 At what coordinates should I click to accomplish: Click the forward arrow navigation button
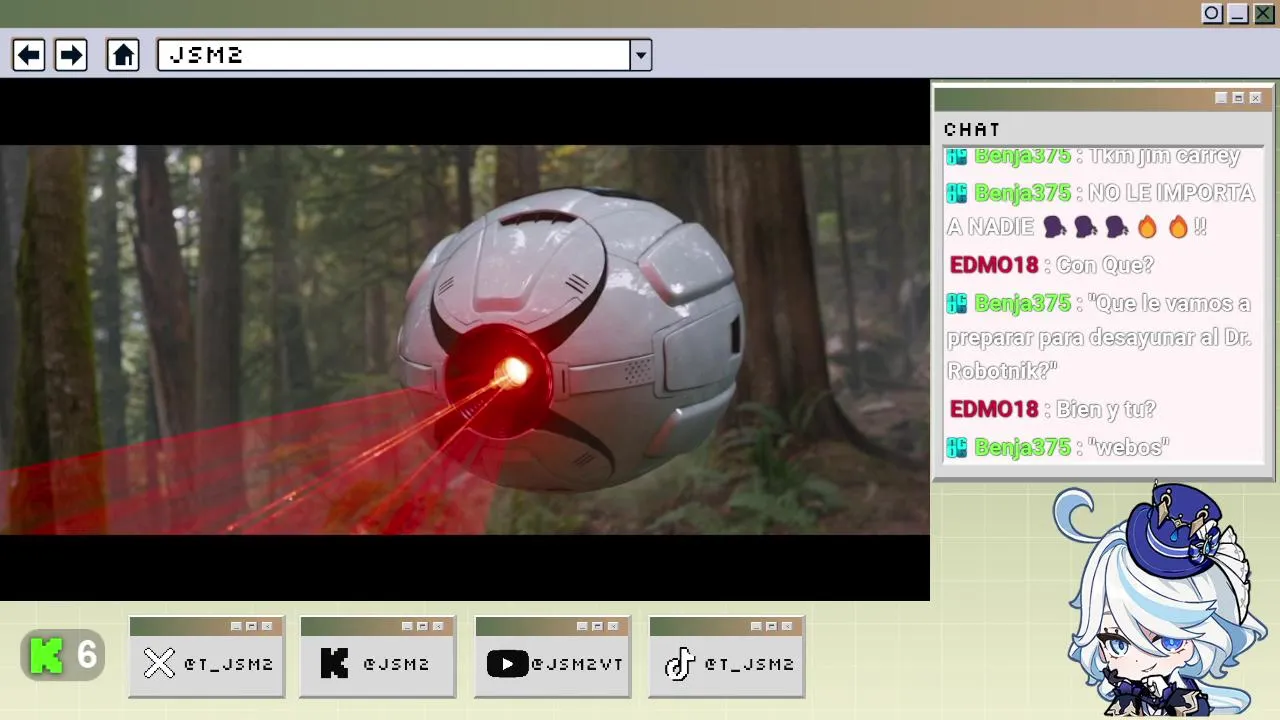(x=71, y=55)
